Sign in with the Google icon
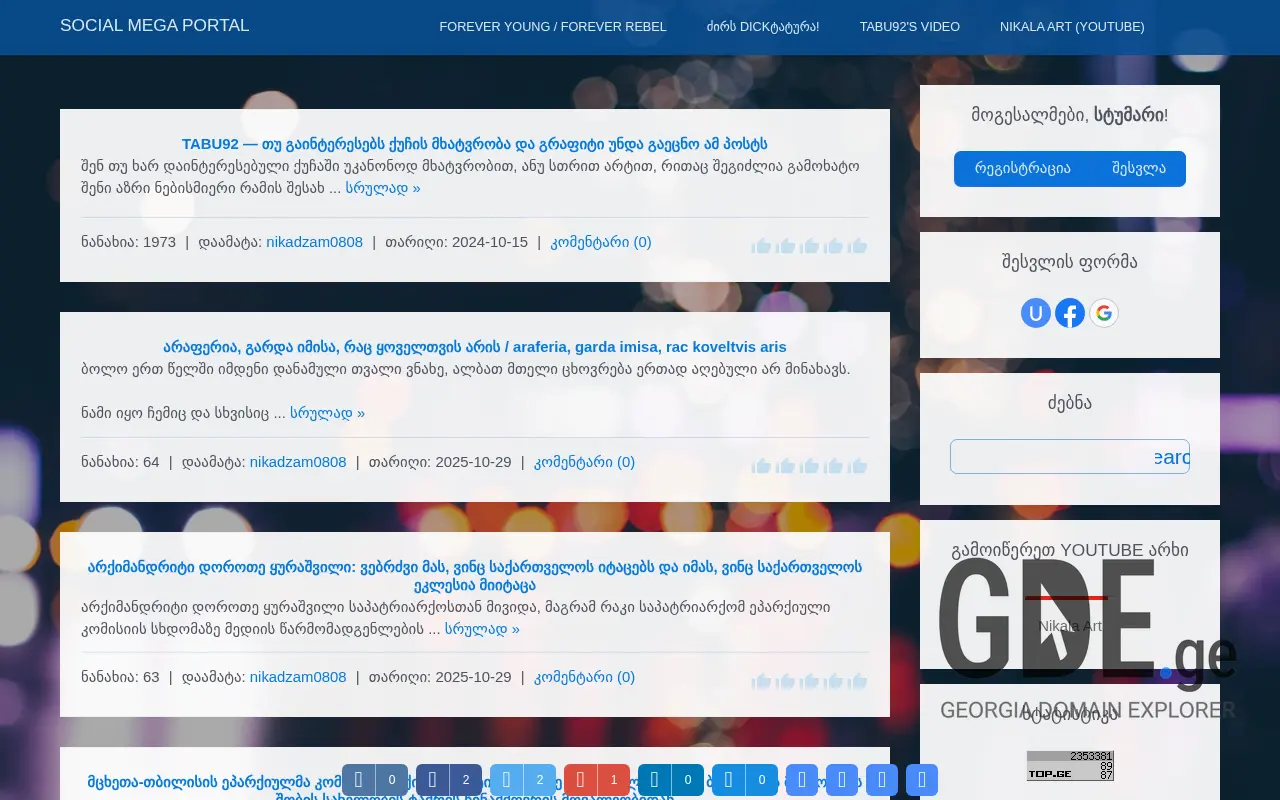 (1104, 313)
